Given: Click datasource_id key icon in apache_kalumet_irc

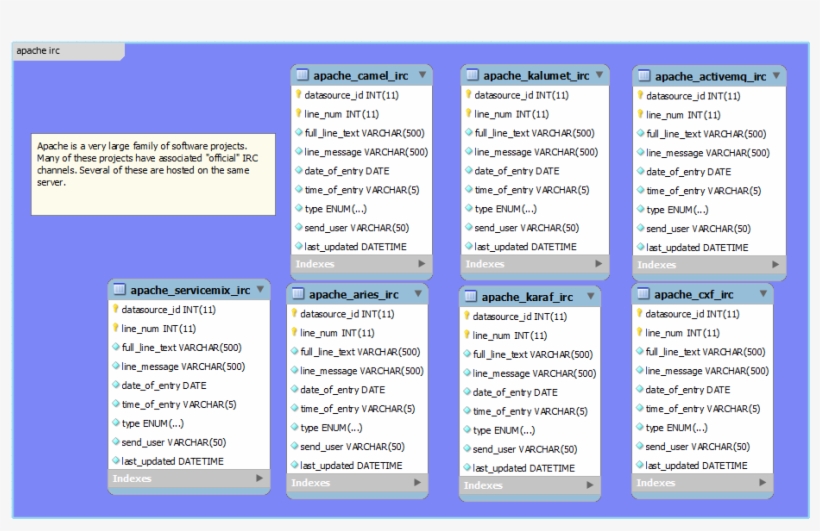Looking at the screenshot, I should pyautogui.click(x=469, y=94).
